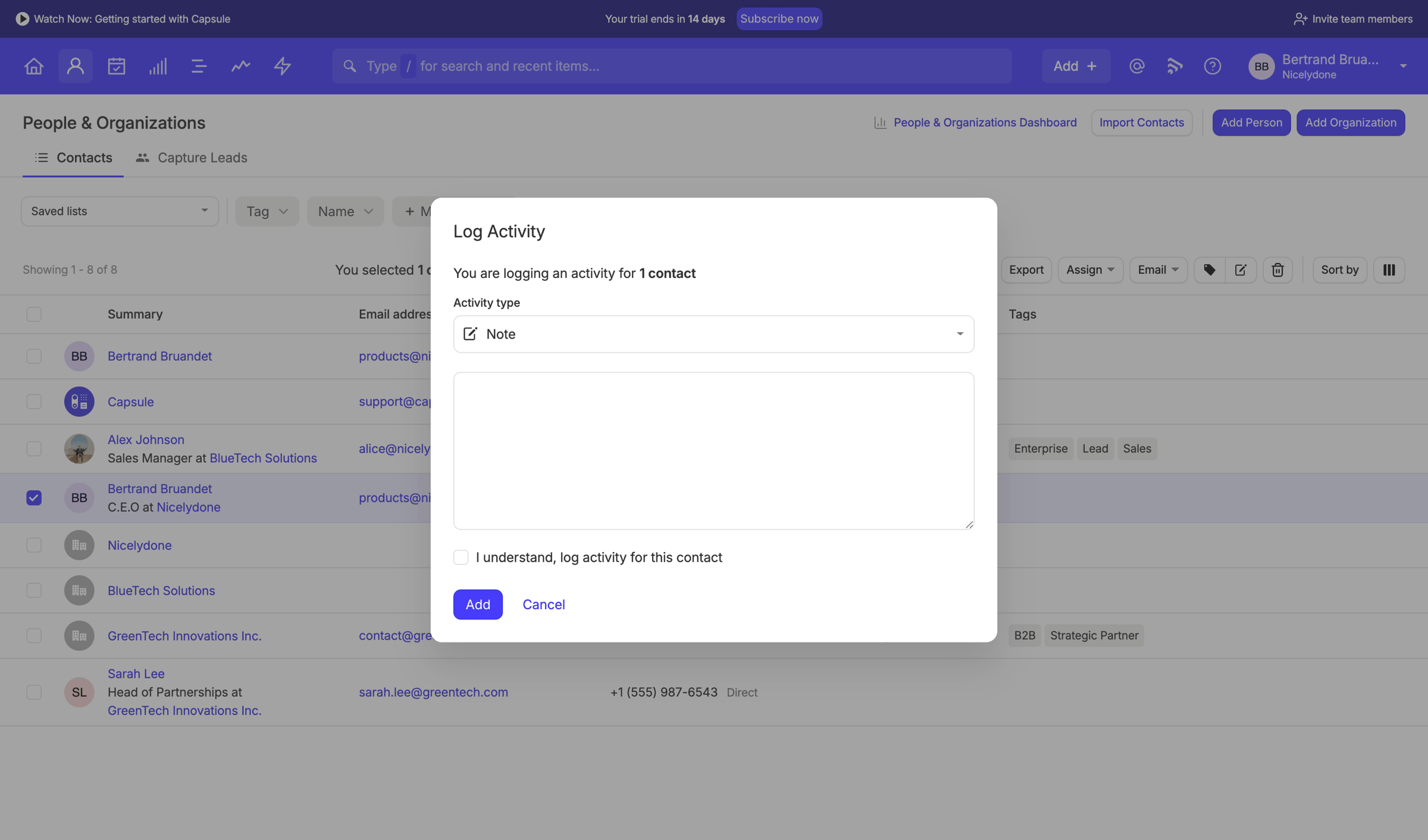Image resolution: width=1428 pixels, height=840 pixels.
Task: Click the Sort by button
Action: (x=1340, y=270)
